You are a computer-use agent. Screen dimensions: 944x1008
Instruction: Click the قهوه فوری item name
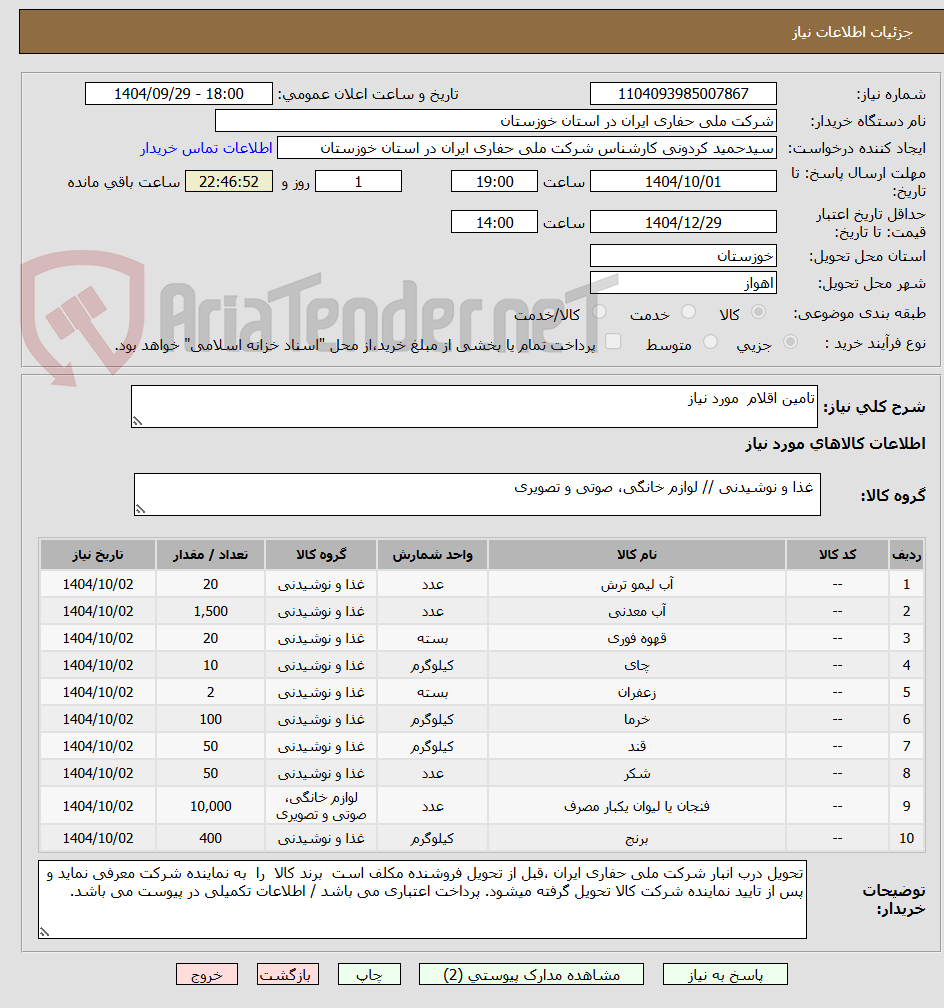pyautogui.click(x=637, y=638)
